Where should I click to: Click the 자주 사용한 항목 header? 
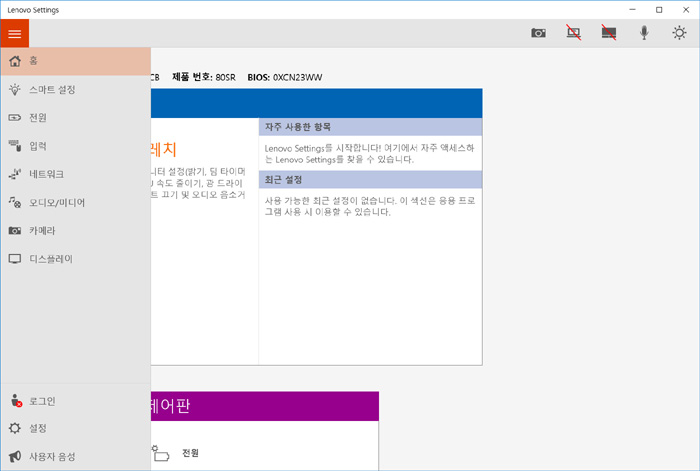click(x=370, y=127)
